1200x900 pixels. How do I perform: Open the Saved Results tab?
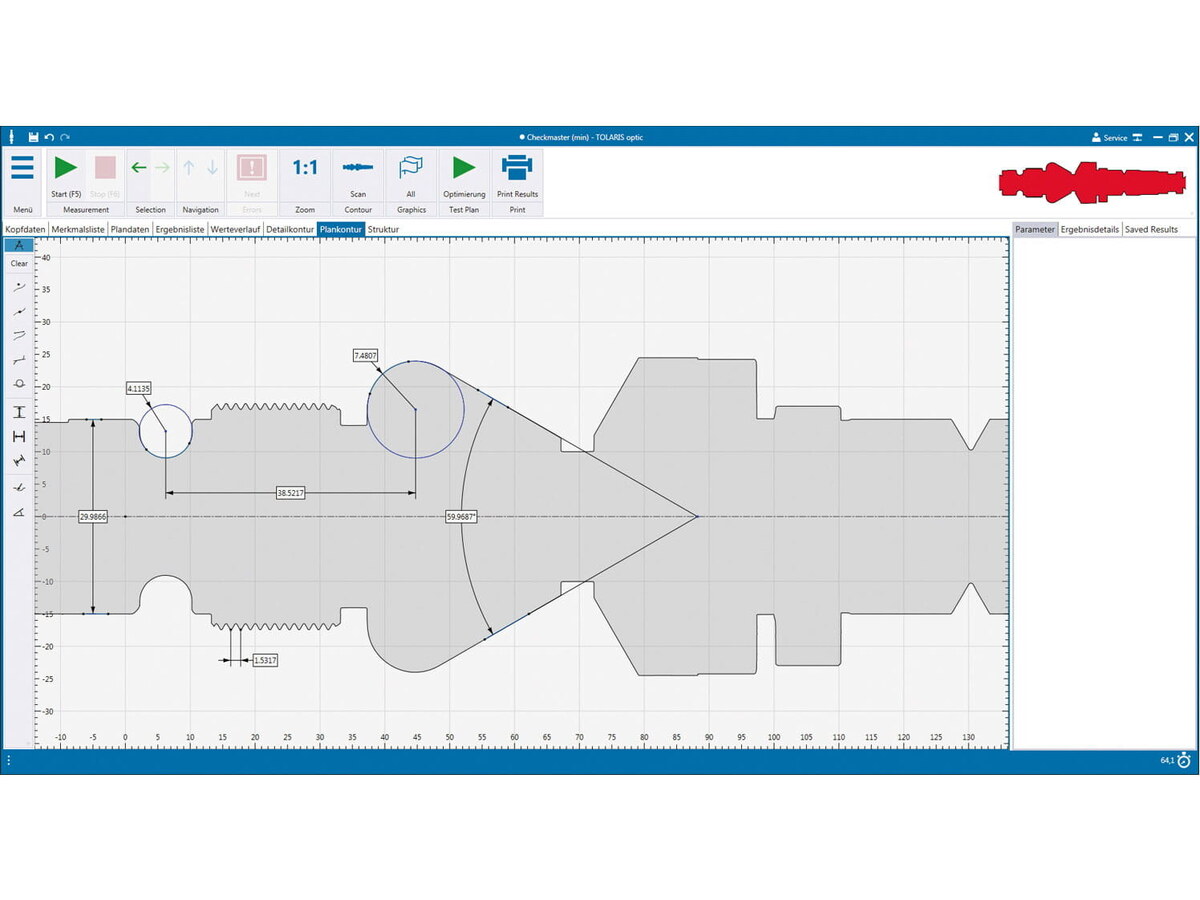(1151, 230)
